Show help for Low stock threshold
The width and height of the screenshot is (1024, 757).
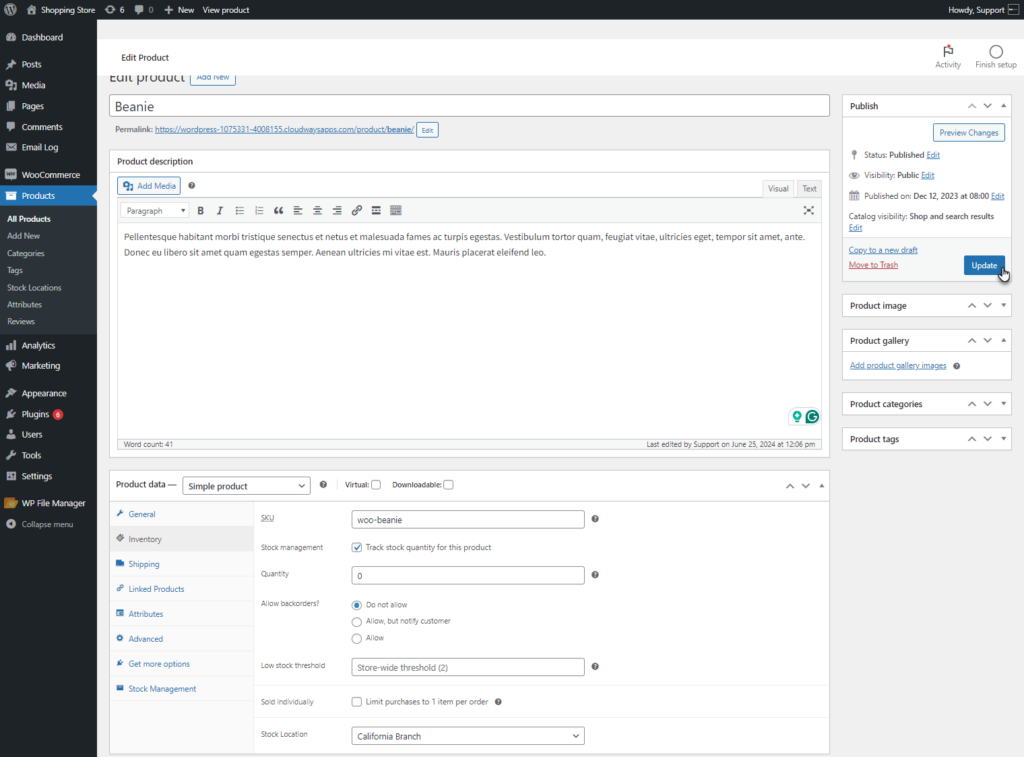pyautogui.click(x=595, y=666)
